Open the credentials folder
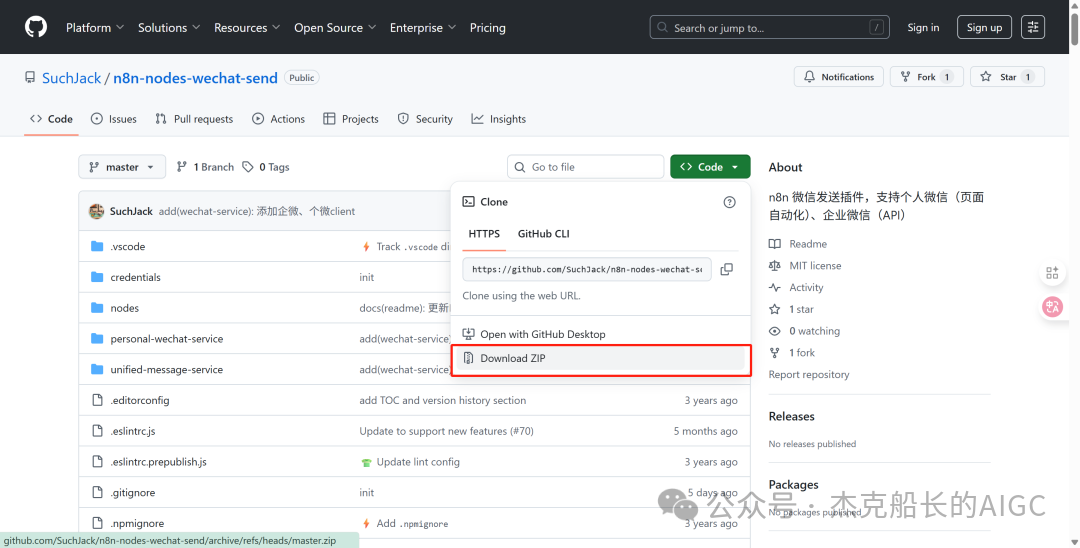1080x548 pixels. click(x=135, y=277)
